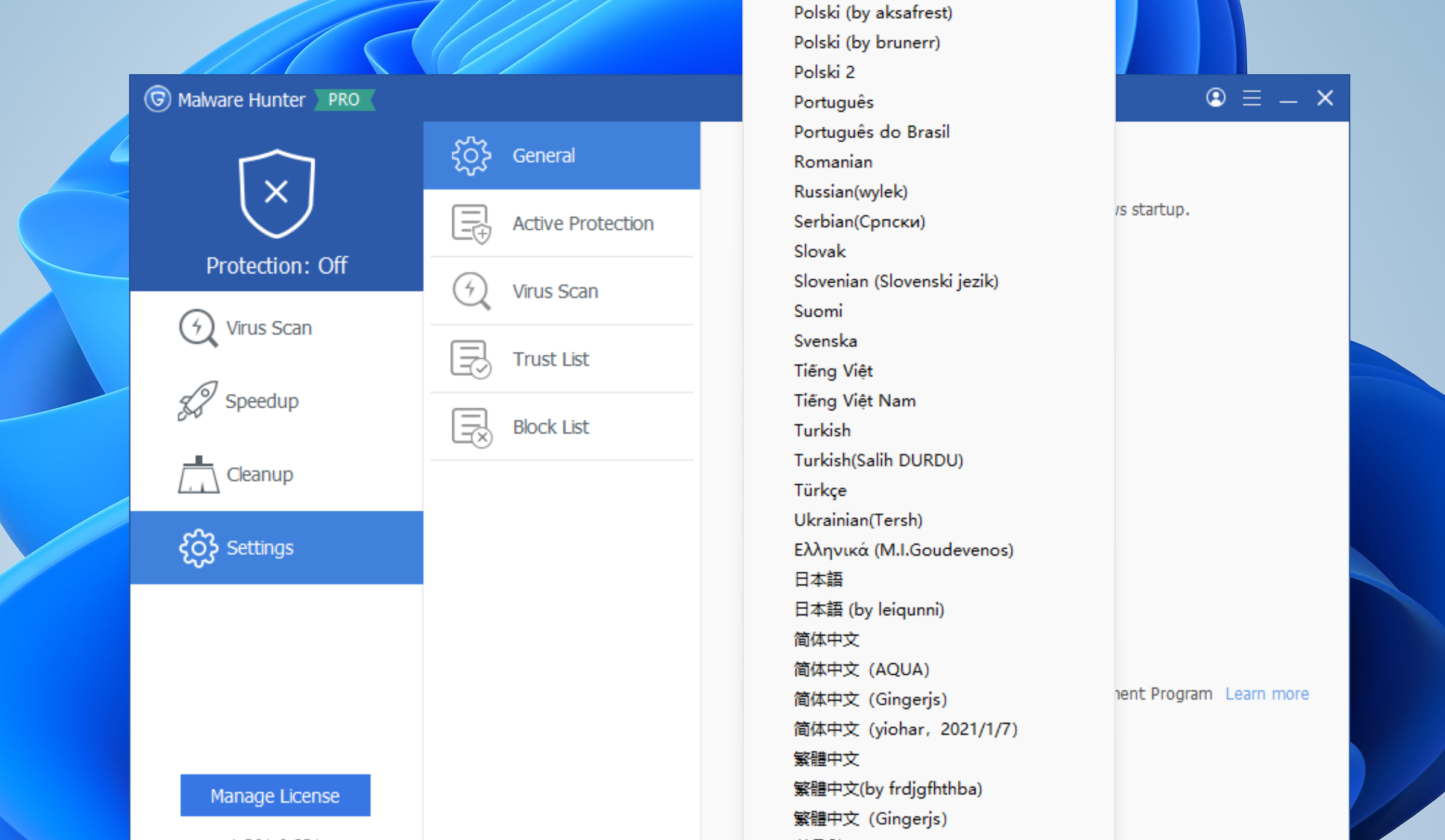Open the hamburger menu icon
1445x840 pixels.
1251,98
